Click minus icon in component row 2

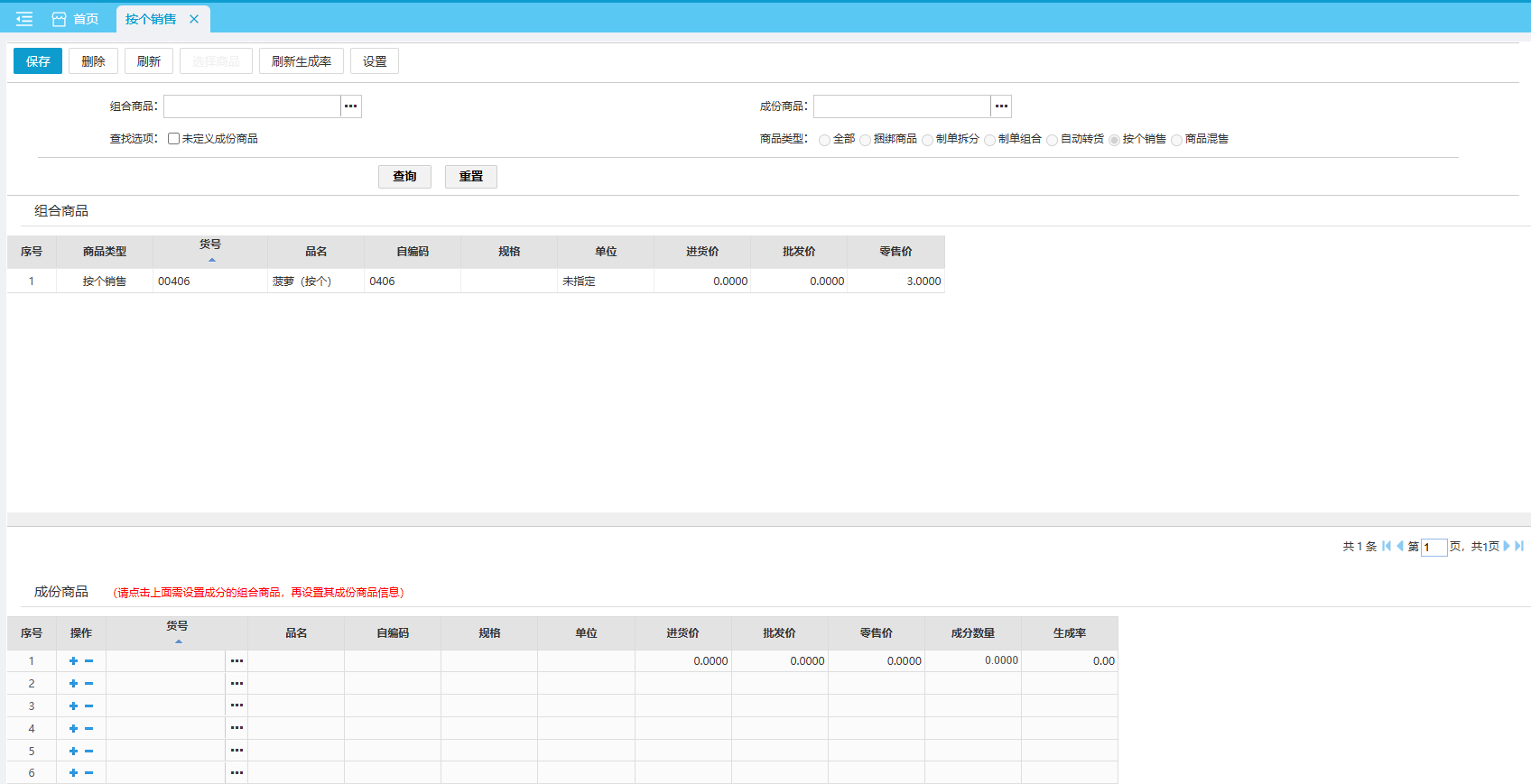[x=88, y=684]
